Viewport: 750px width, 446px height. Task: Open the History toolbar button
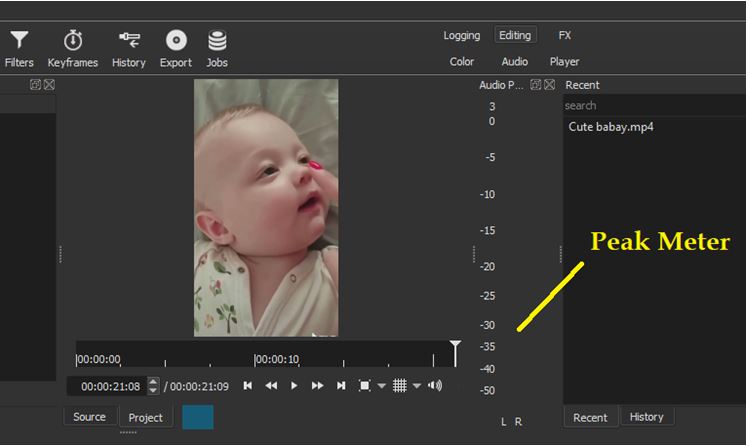129,49
